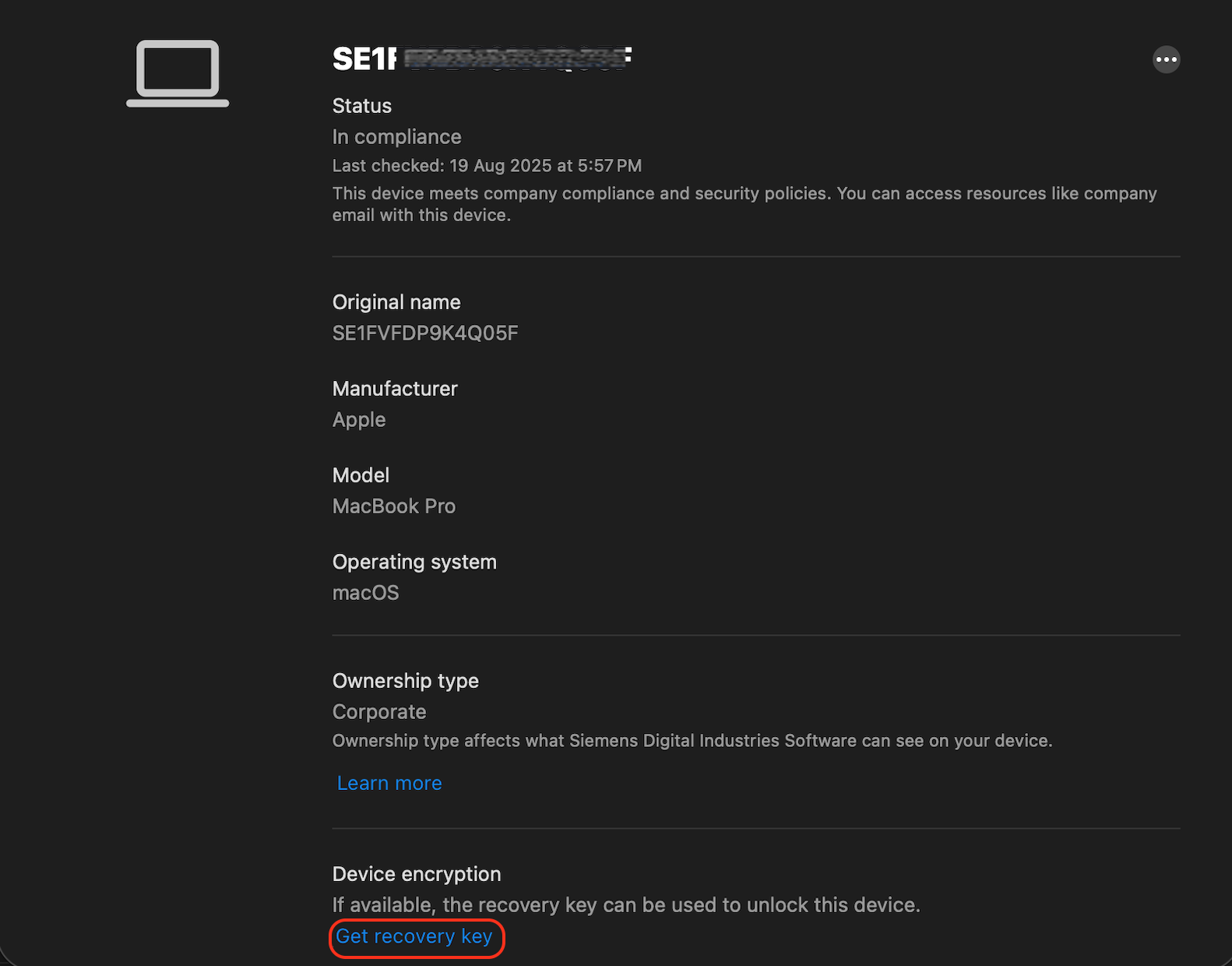Viewport: 1232px width, 966px height.
Task: Follow the Learn more link
Action: click(389, 783)
